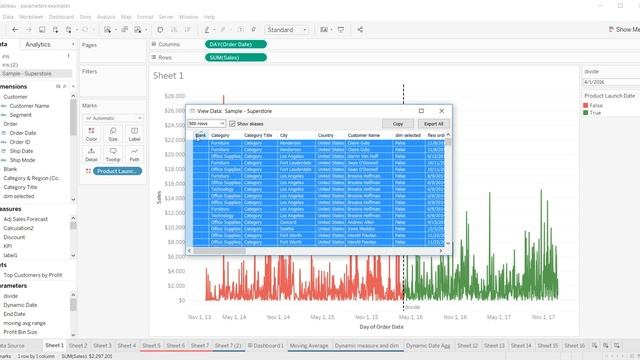This screenshot has height=360, width=640.
Task: Click the add data source icon
Action: [55, 30]
